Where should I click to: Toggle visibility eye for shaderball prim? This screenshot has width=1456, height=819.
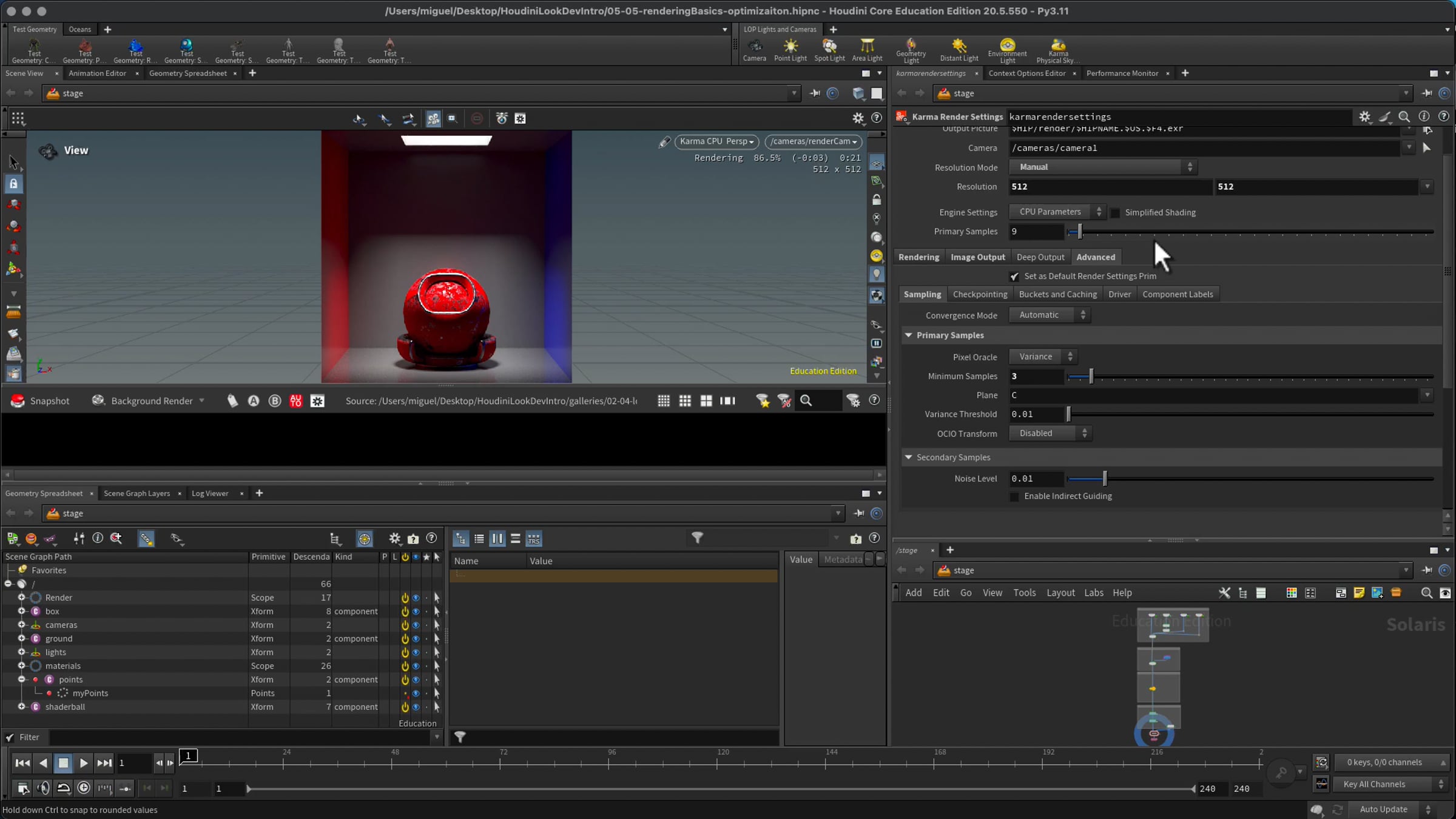[x=416, y=707]
